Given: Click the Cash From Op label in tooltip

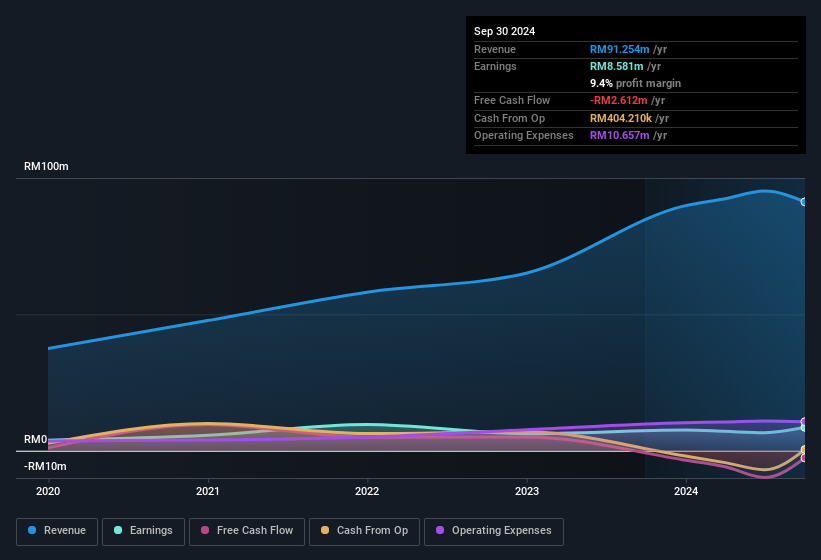Looking at the screenshot, I should pos(509,118).
